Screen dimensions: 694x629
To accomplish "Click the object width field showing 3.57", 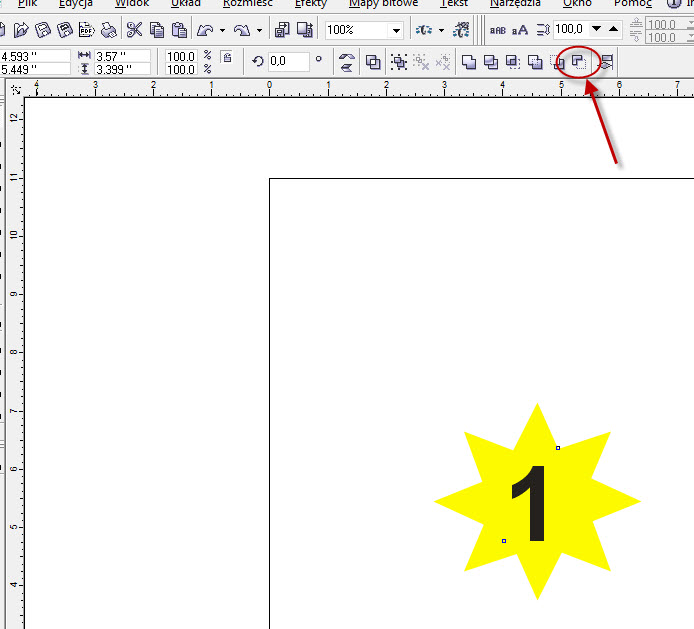I will [x=122, y=57].
